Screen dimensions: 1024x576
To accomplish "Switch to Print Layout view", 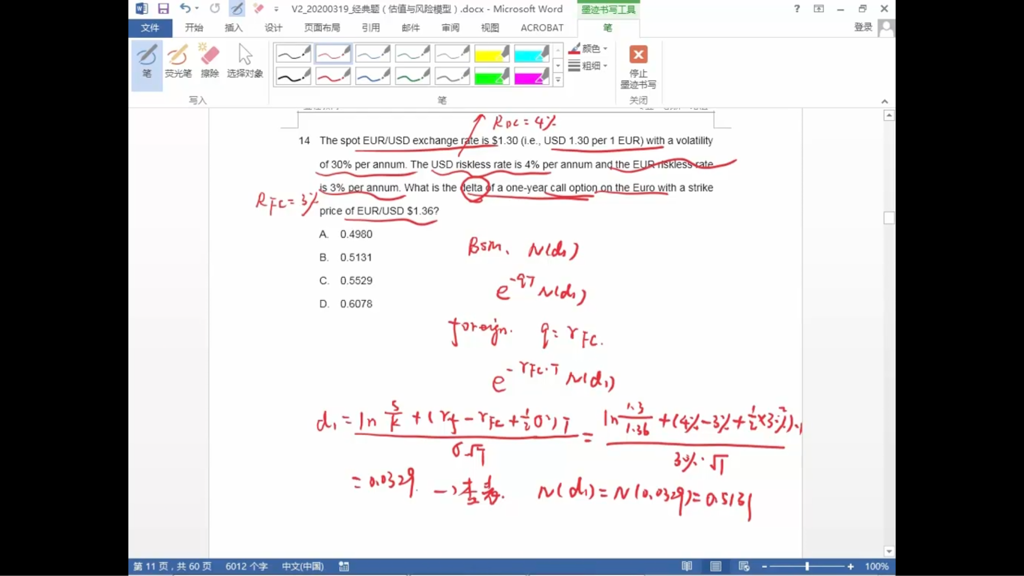I will coord(716,566).
